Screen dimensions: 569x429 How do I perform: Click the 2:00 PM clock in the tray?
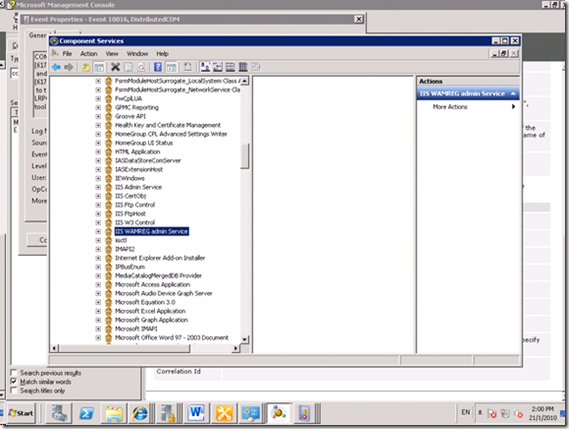click(542, 409)
